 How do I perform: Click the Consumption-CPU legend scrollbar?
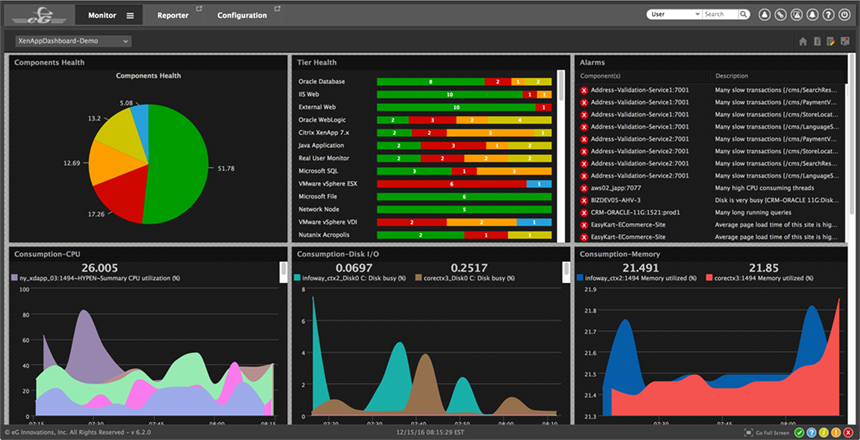click(283, 272)
